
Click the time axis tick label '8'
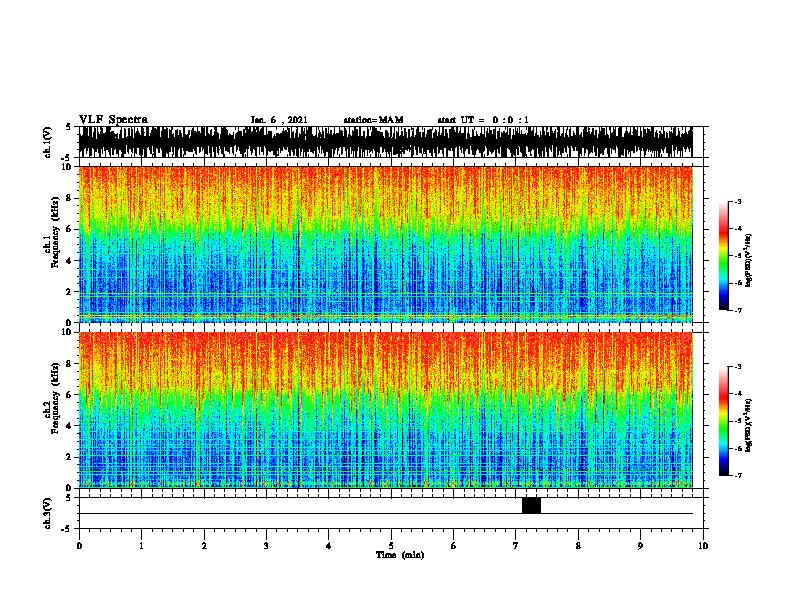578,545
